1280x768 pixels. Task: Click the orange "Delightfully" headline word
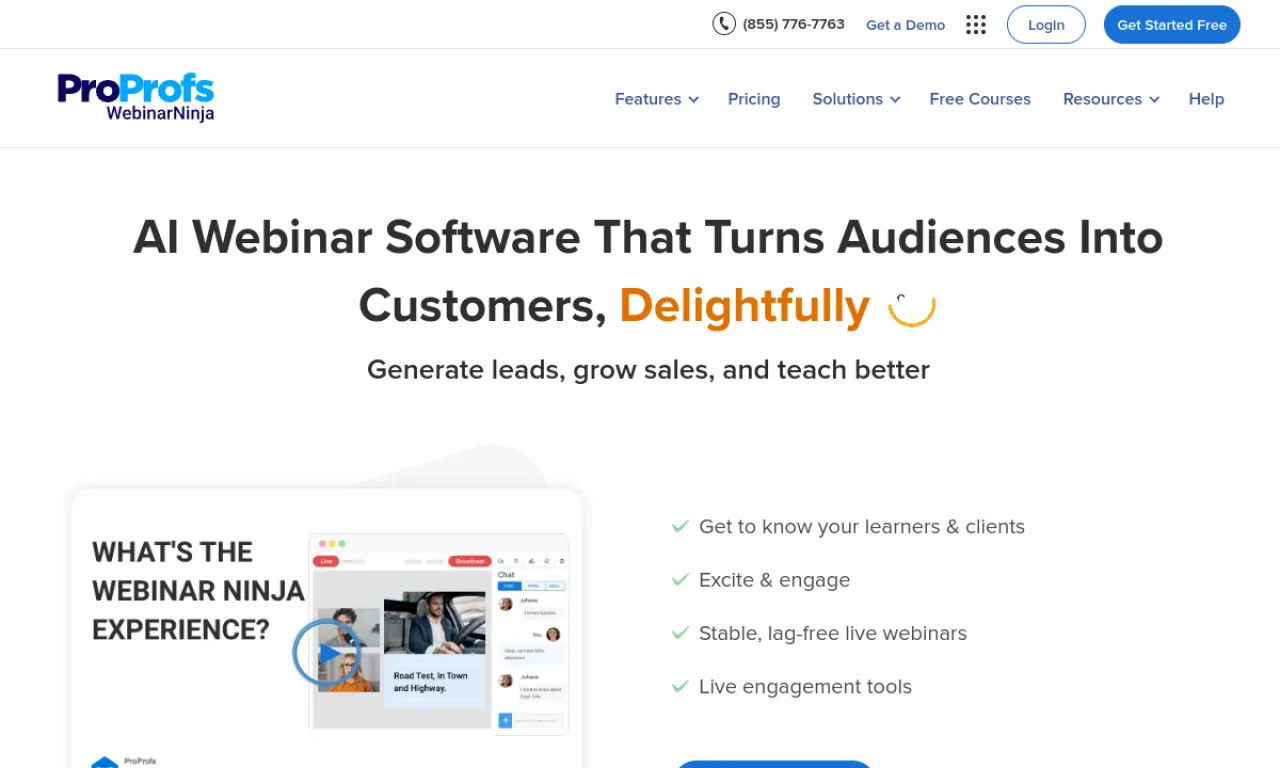click(x=744, y=306)
